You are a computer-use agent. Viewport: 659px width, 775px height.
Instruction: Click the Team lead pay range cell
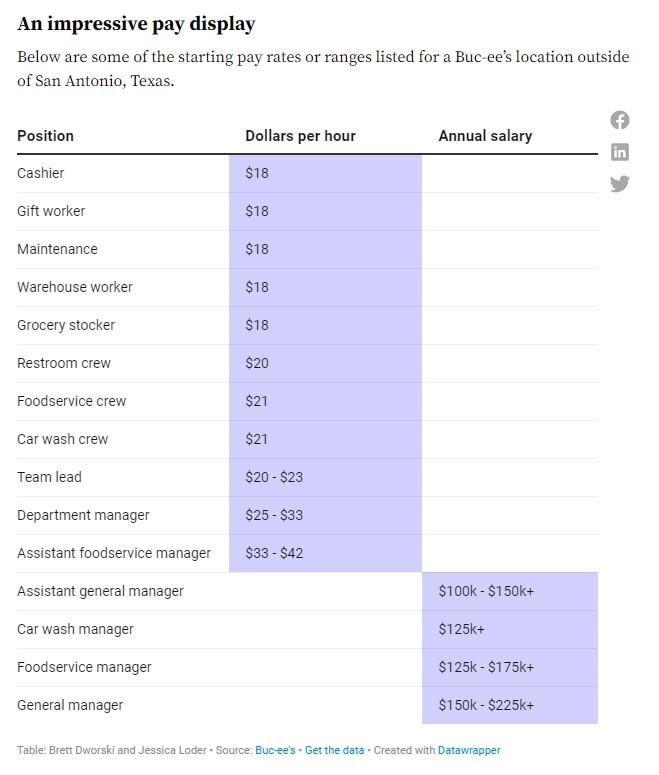point(274,477)
